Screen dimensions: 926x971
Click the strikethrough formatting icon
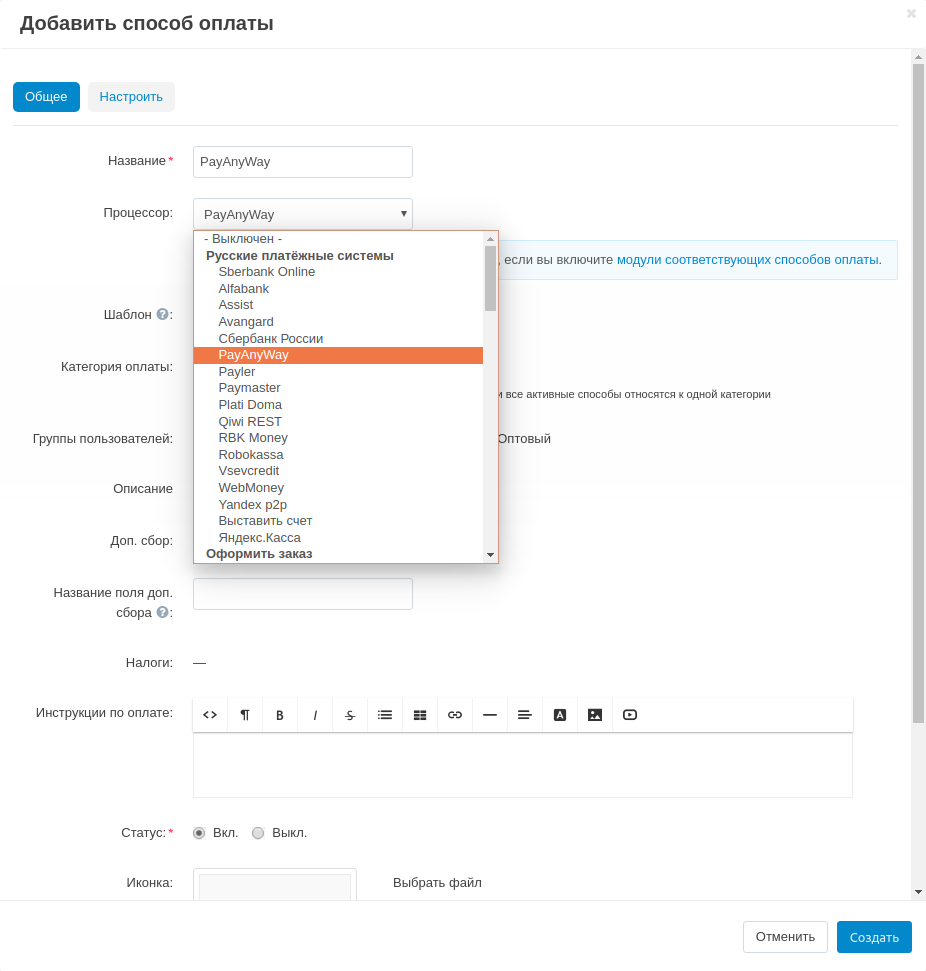pyautogui.click(x=350, y=715)
